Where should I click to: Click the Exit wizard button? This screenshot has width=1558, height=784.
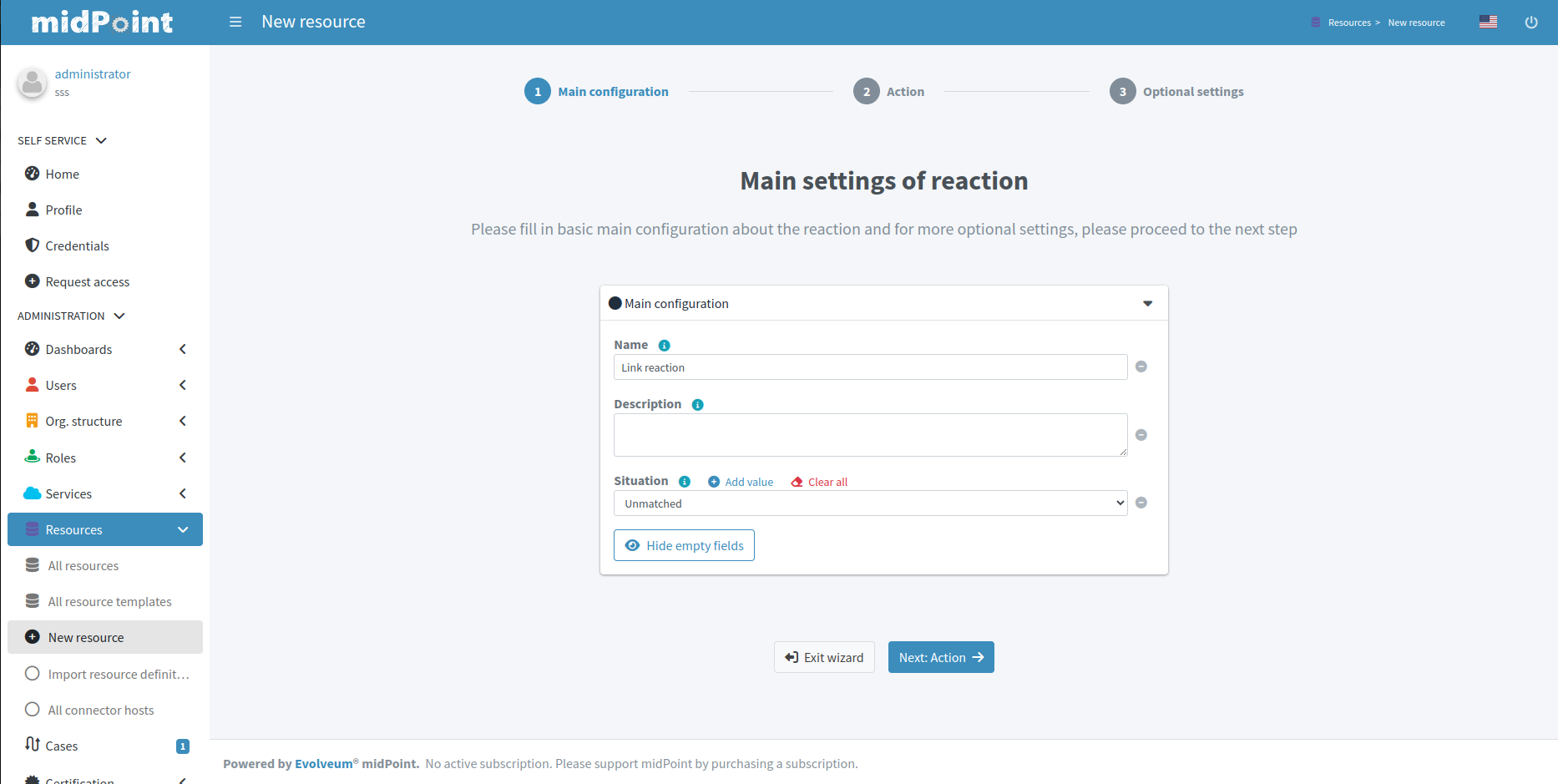click(823, 657)
